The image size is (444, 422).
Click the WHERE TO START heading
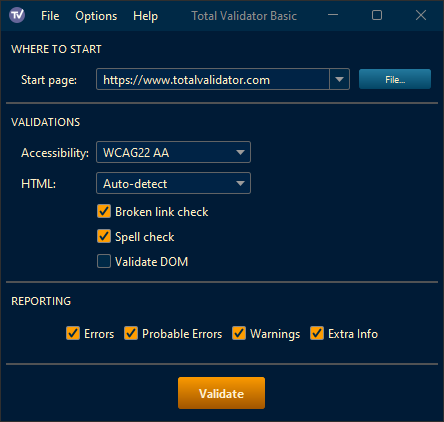[x=56, y=49]
